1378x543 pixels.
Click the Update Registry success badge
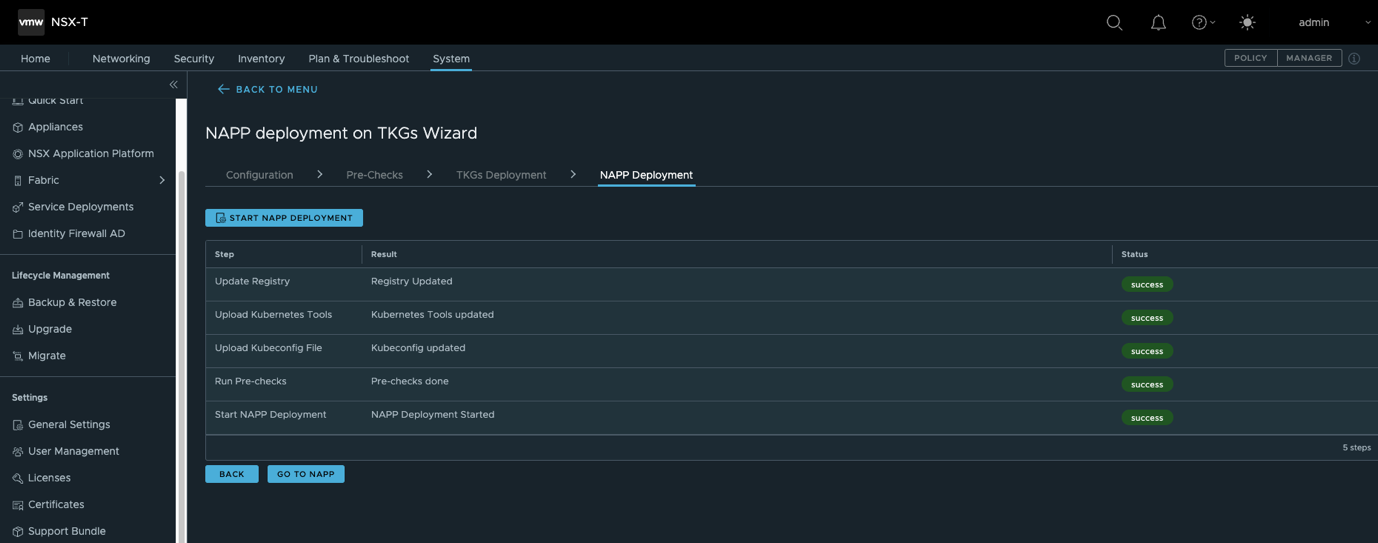tap(1147, 285)
